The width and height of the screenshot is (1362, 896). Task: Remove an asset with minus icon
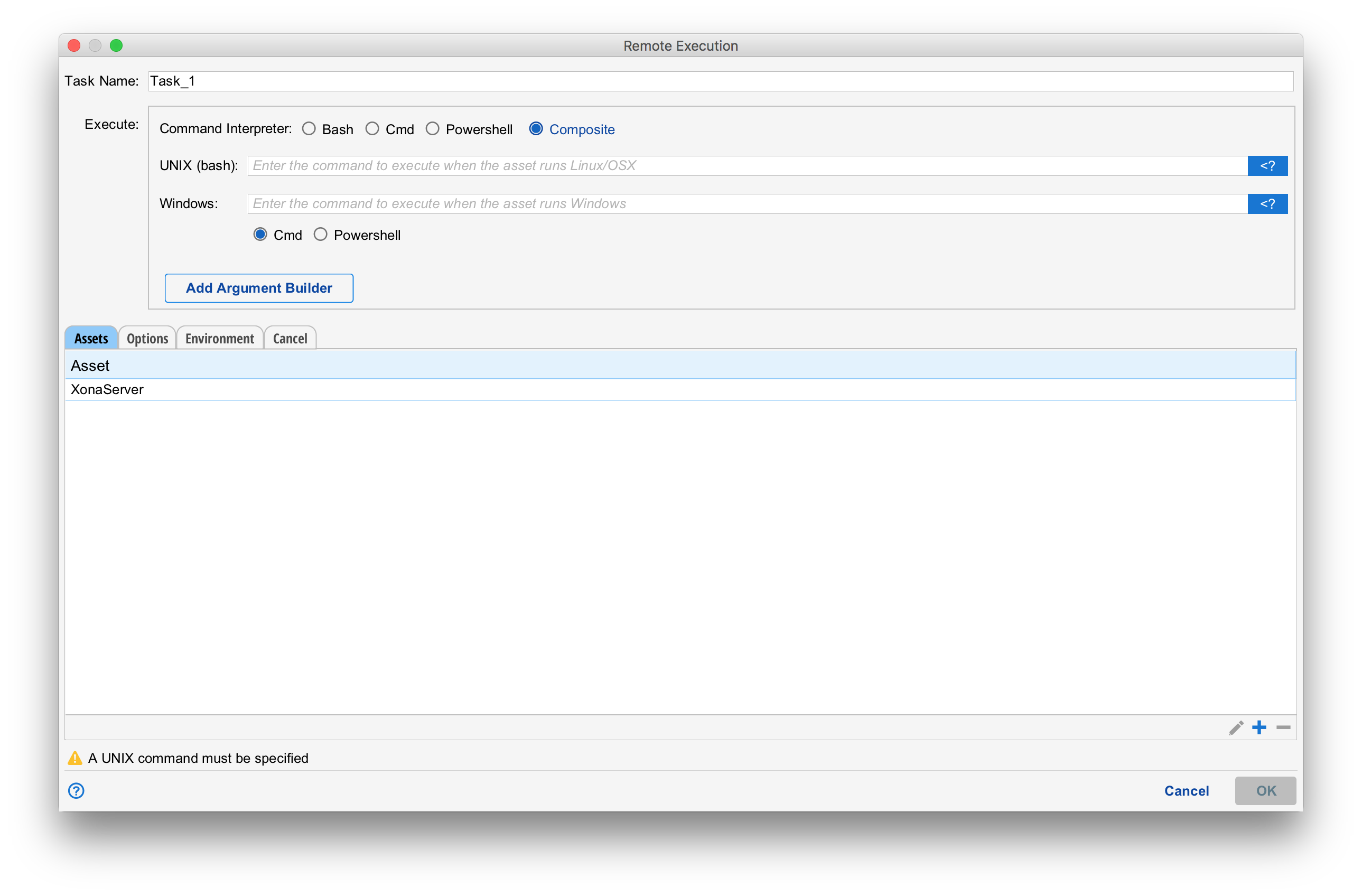pos(1283,728)
